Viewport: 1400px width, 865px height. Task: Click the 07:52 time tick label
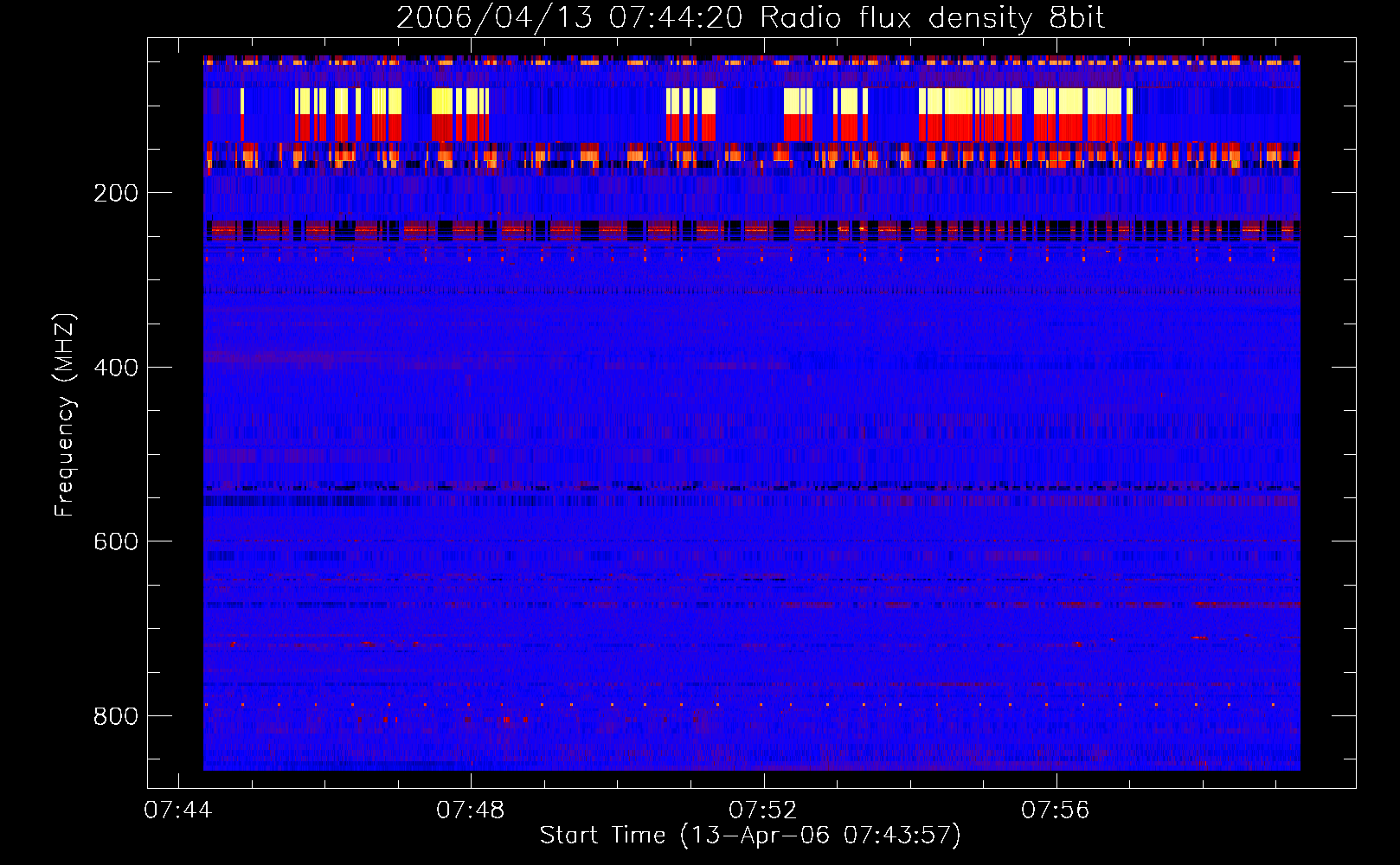[763, 811]
